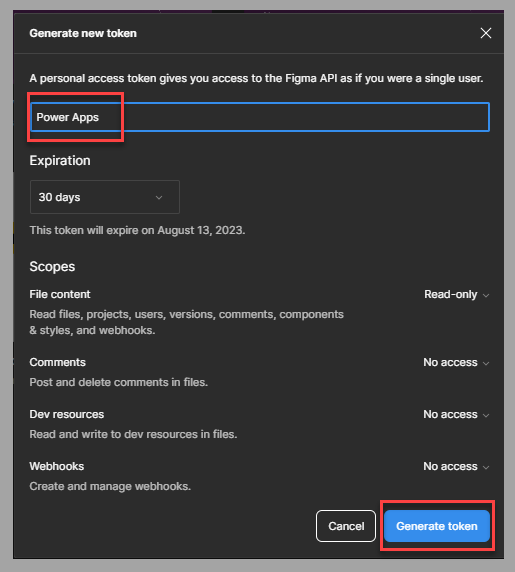Click the token expiry date notice text
515x572 pixels.
137,231
